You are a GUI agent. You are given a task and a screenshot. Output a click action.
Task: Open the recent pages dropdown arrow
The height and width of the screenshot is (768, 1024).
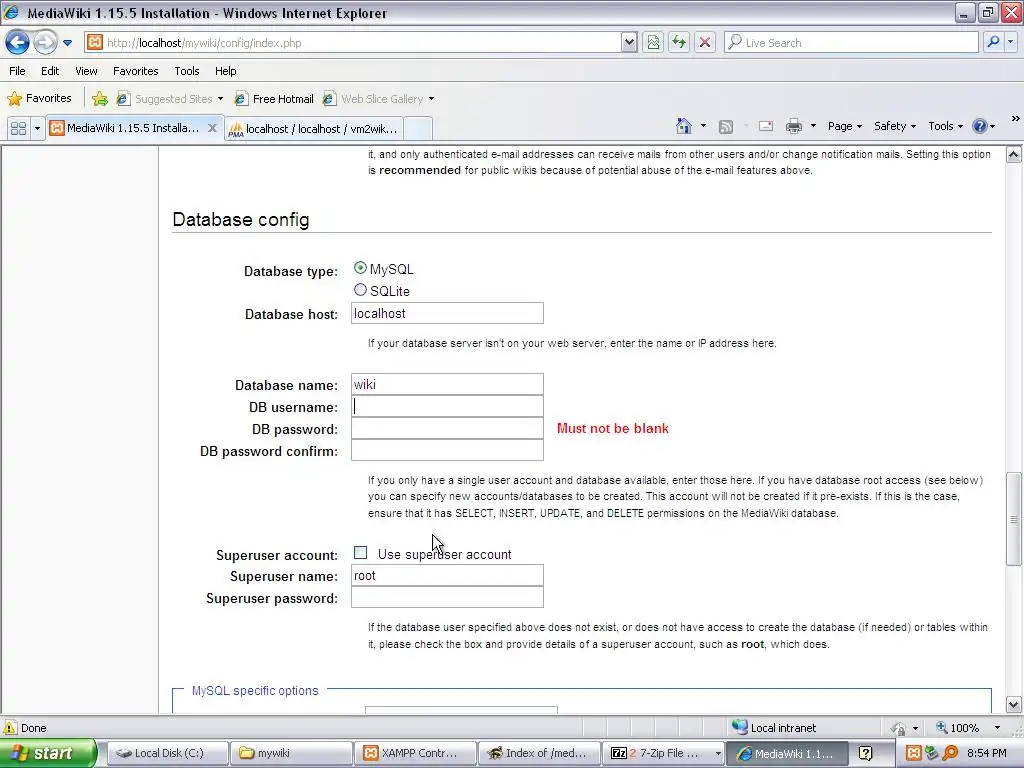click(x=67, y=43)
